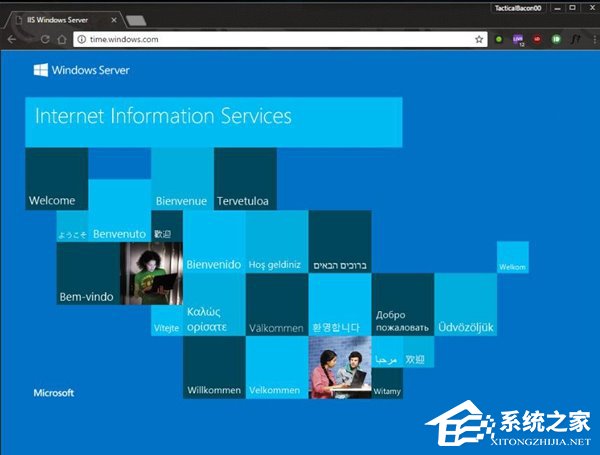Click the Greek Καλώς ορίσατε tile
The height and width of the screenshot is (455, 600).
point(214,305)
